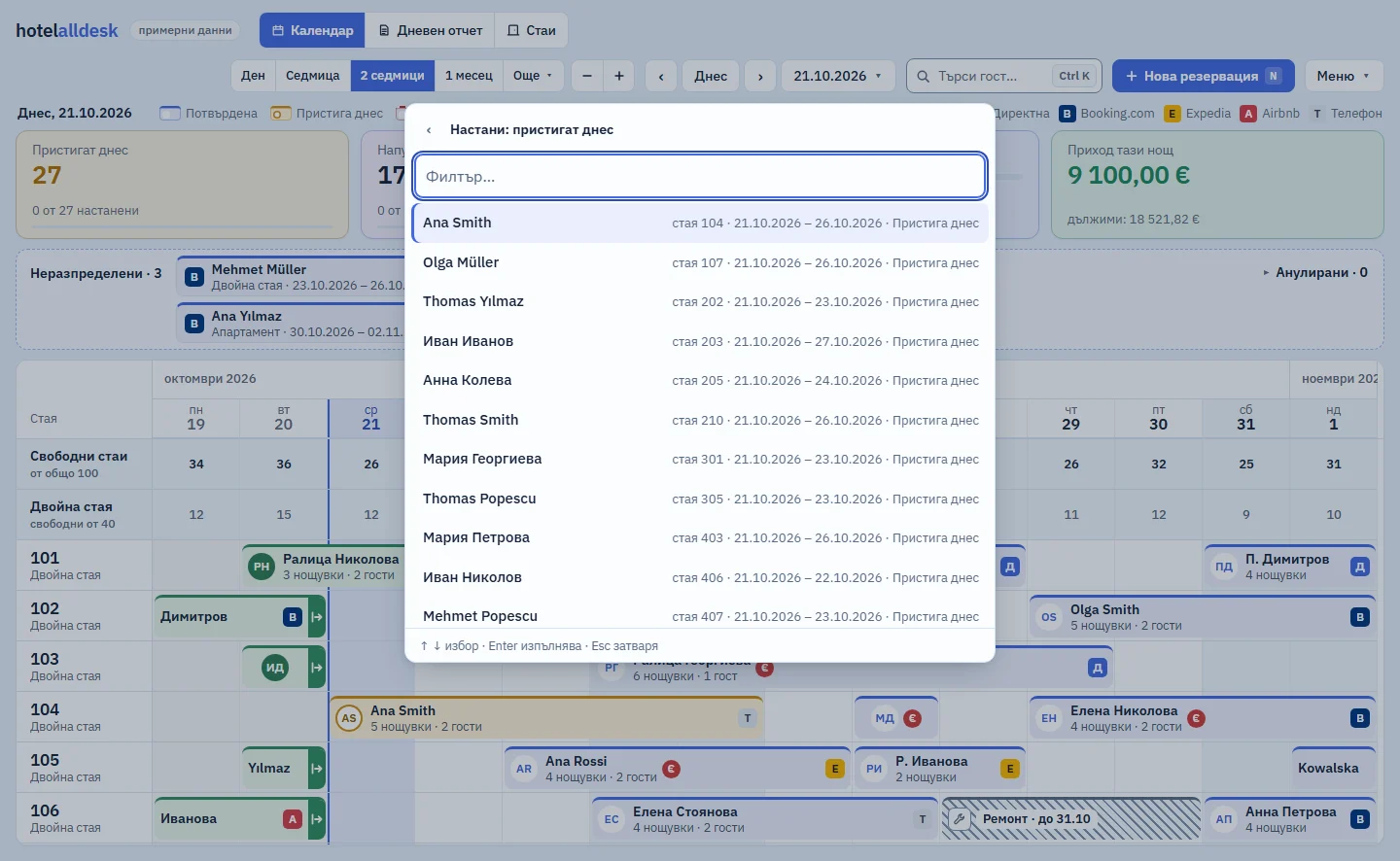Open the date picker showing 21.10.2026
Viewport: 1400px width, 861px height.
(838, 76)
